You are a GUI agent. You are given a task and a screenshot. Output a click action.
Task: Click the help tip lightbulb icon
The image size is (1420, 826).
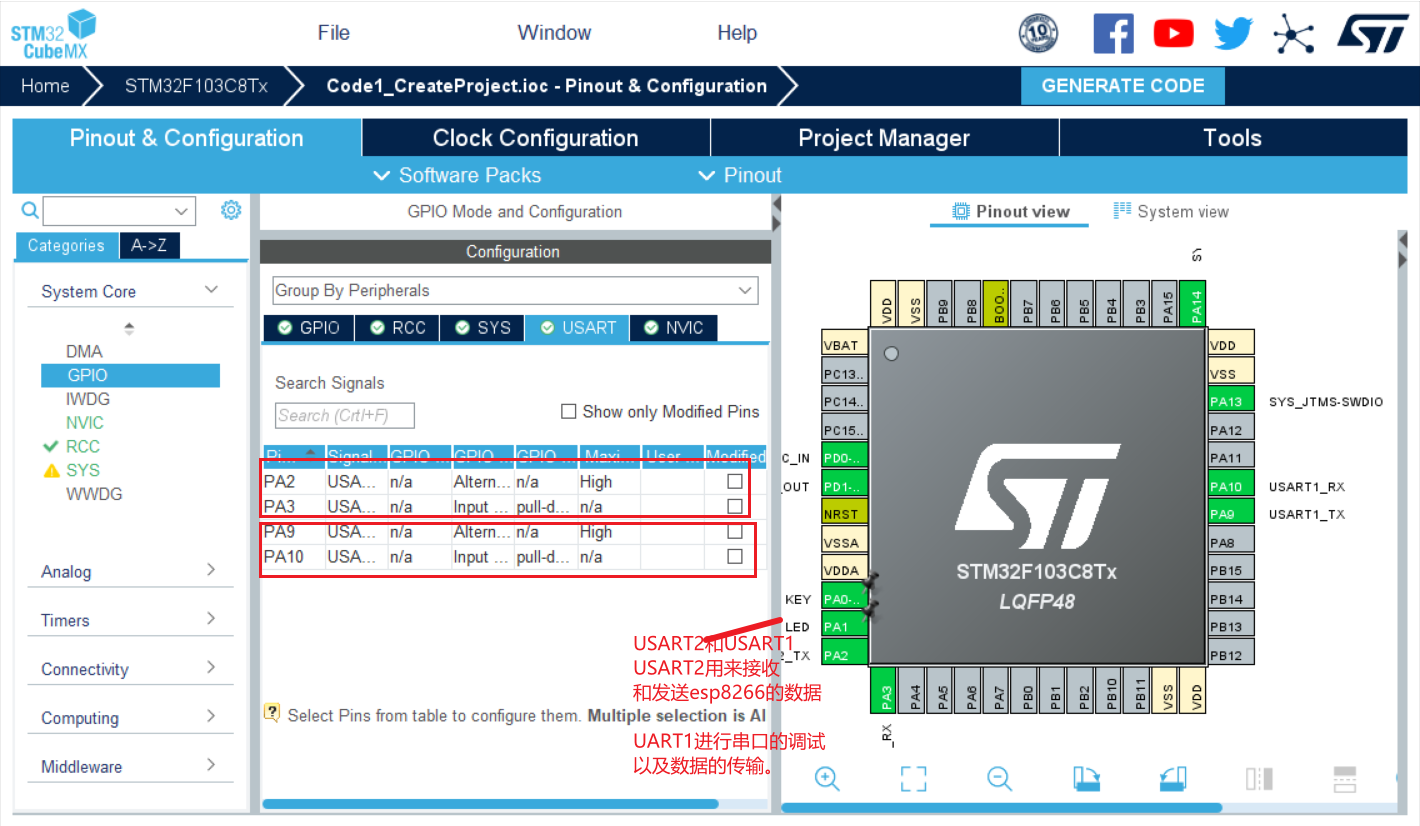[271, 713]
